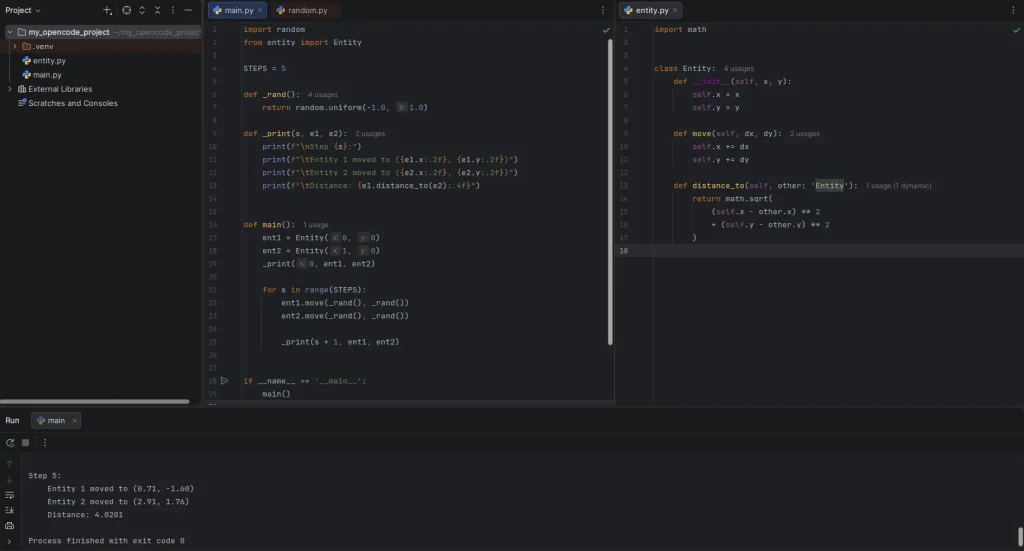Rerun 'main' using the rerun icon
Screen dimensions: 1024x551
point(10,443)
